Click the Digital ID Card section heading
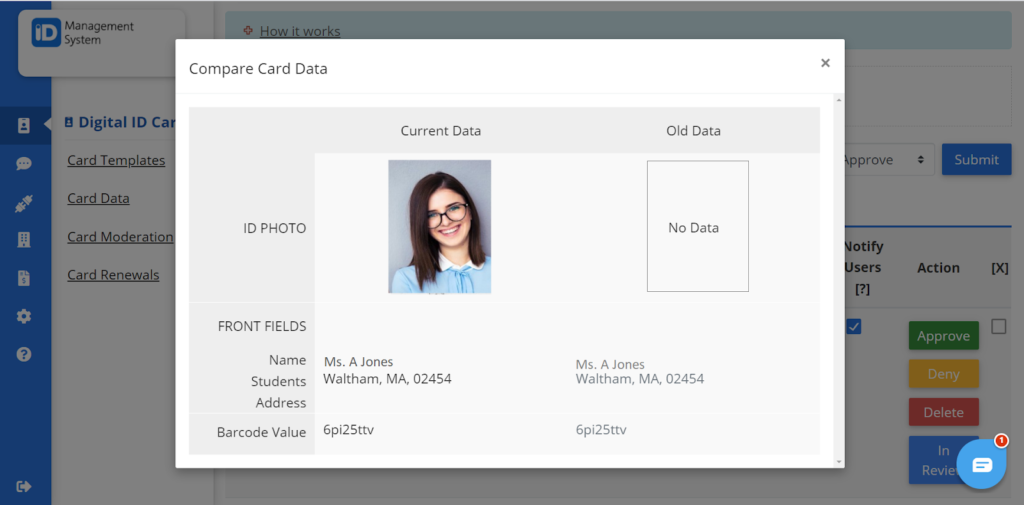The image size is (1024, 505). [121, 122]
